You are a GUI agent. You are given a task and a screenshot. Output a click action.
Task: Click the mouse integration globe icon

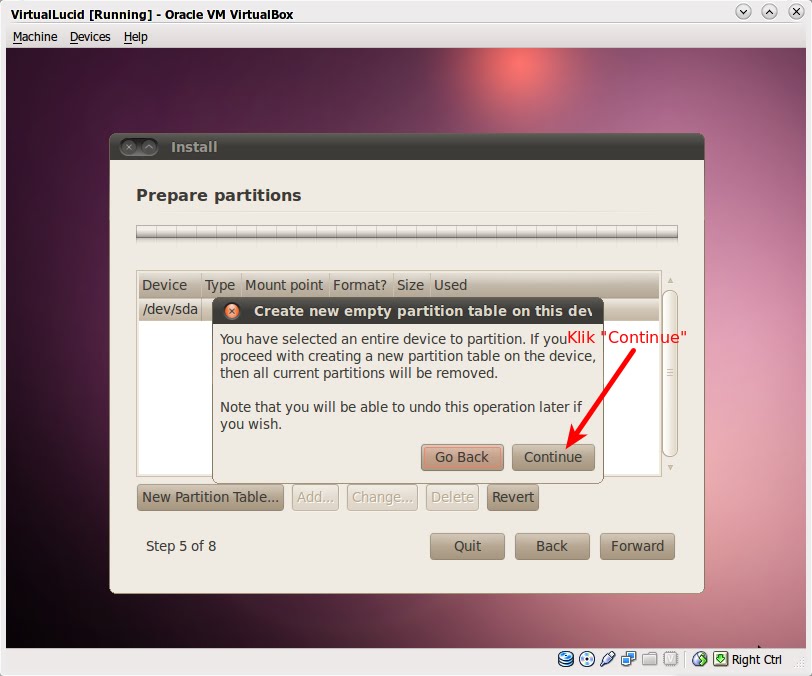[700, 659]
